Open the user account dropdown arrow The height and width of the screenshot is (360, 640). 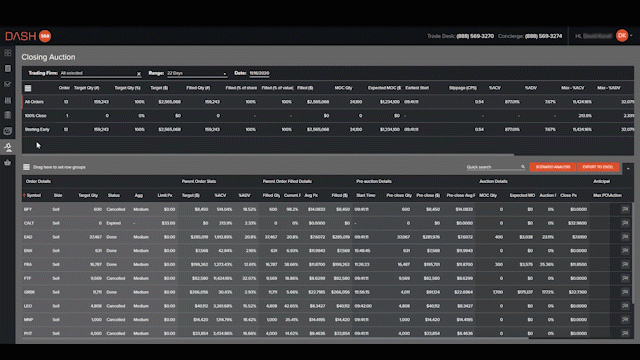(x=631, y=36)
